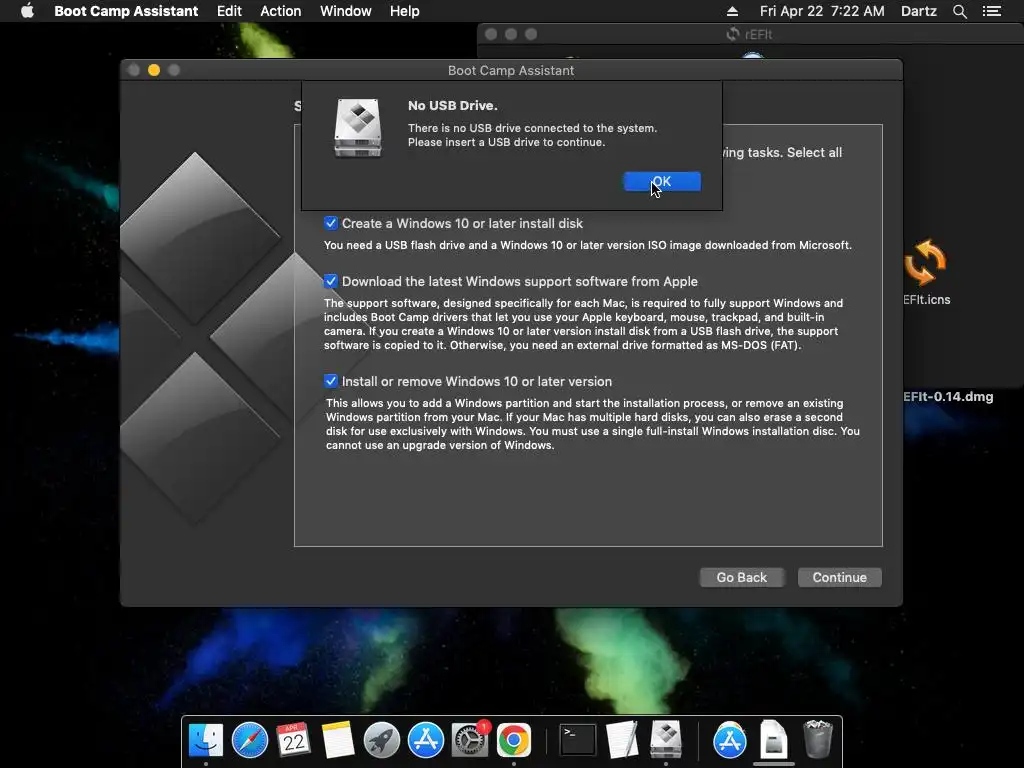Open the disk image stack in the Dock

[x=773, y=739]
